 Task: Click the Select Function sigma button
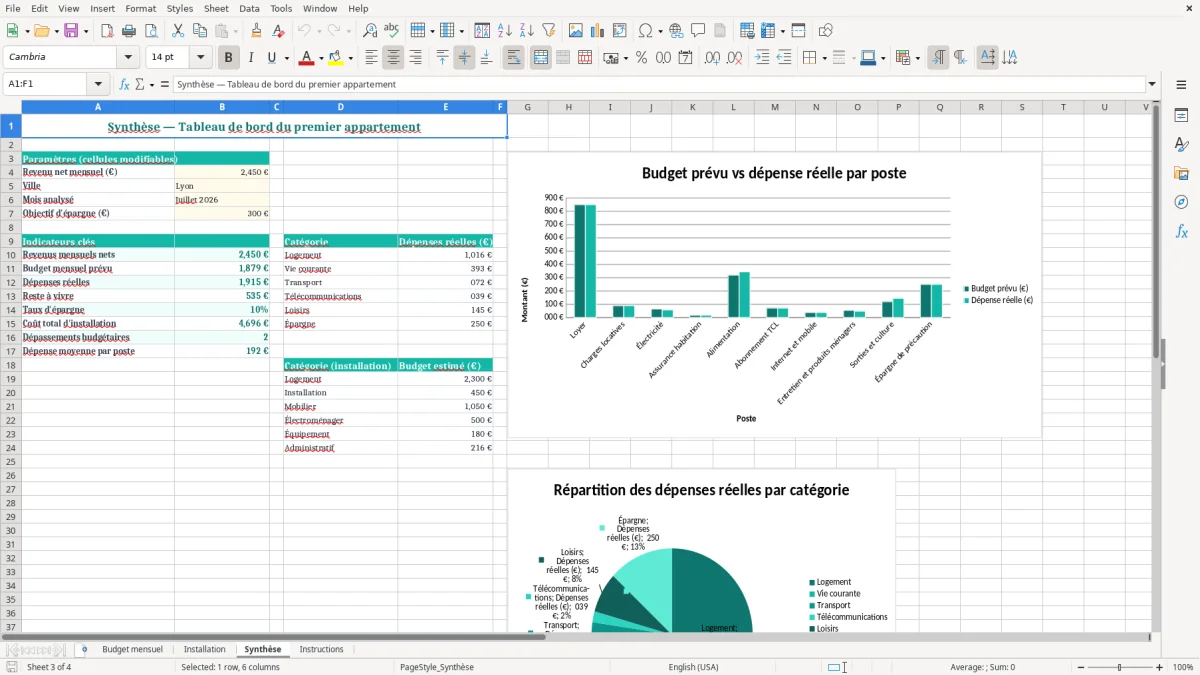[x=139, y=85]
